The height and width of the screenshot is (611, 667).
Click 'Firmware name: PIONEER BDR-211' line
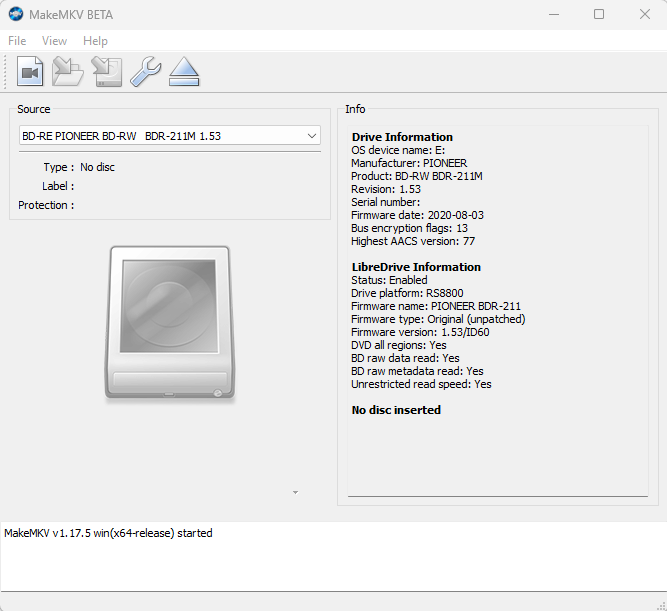(436, 306)
